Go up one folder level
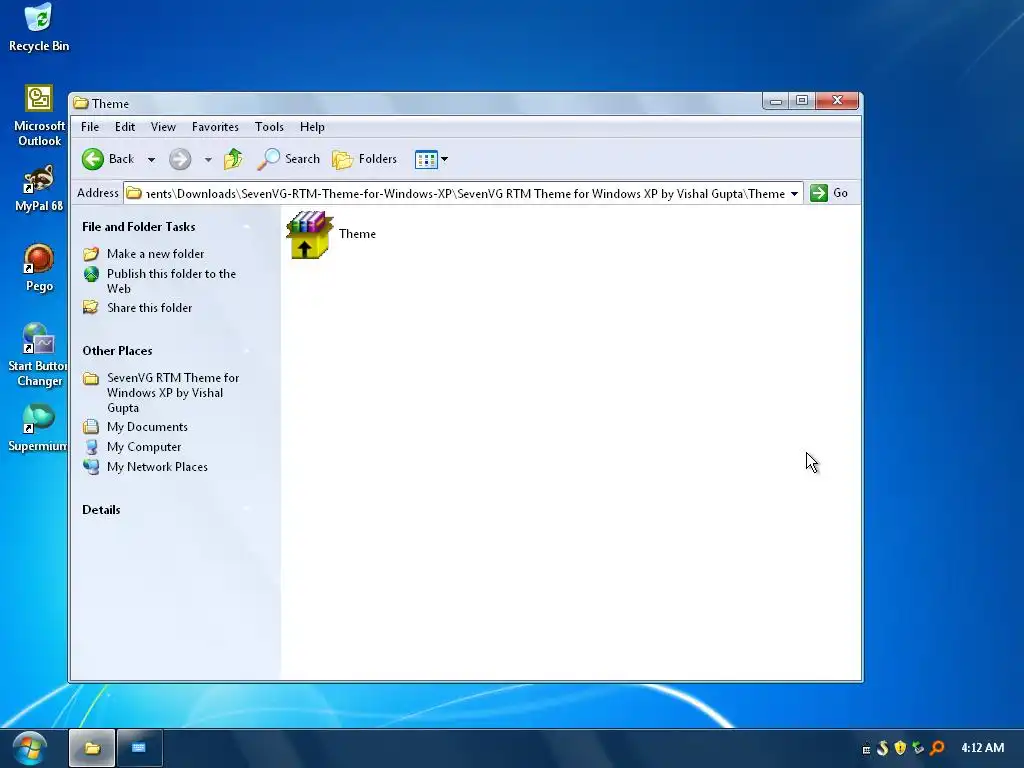 coord(233,159)
